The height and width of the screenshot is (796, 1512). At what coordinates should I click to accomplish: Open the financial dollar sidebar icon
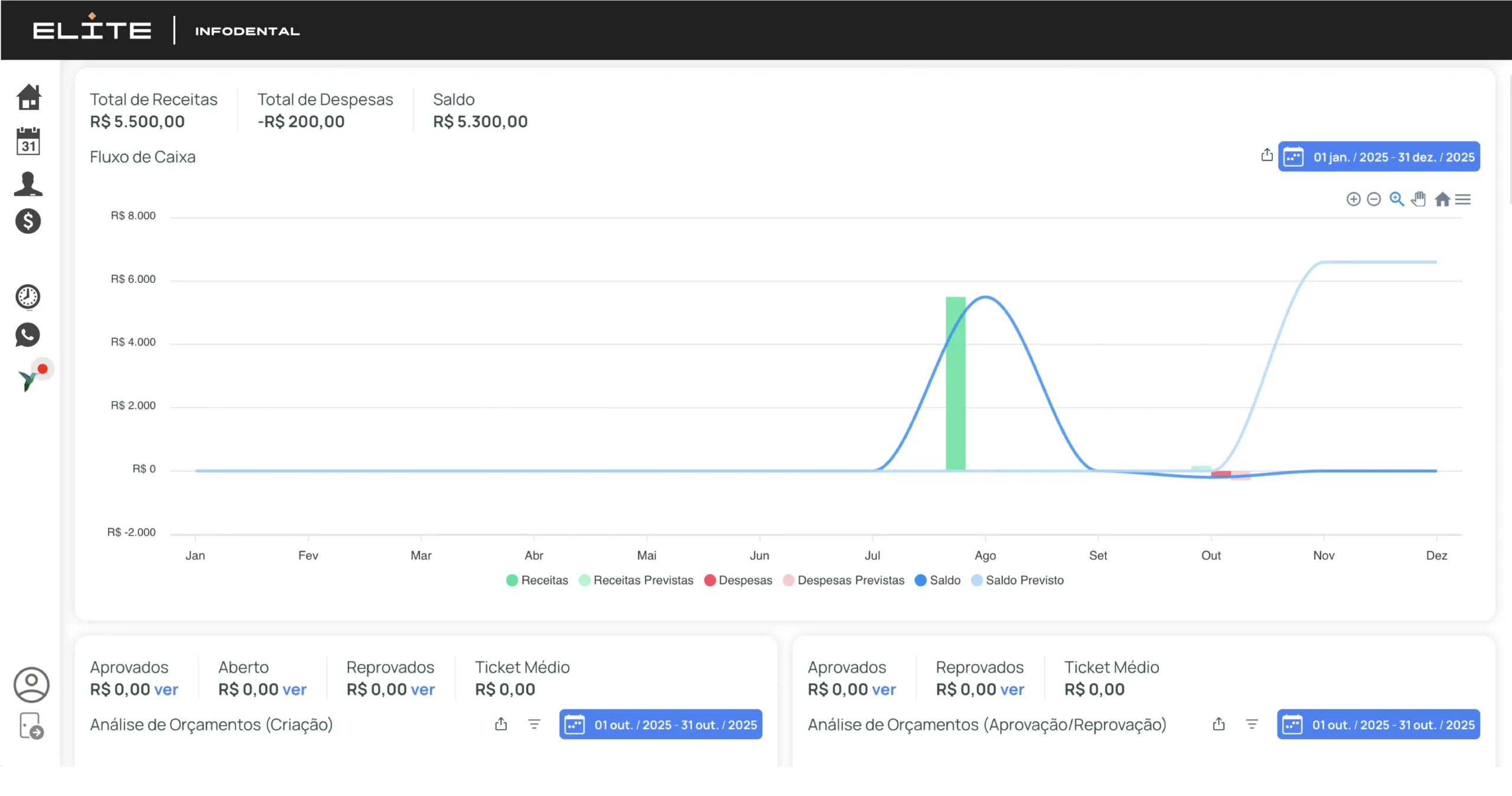(28, 221)
